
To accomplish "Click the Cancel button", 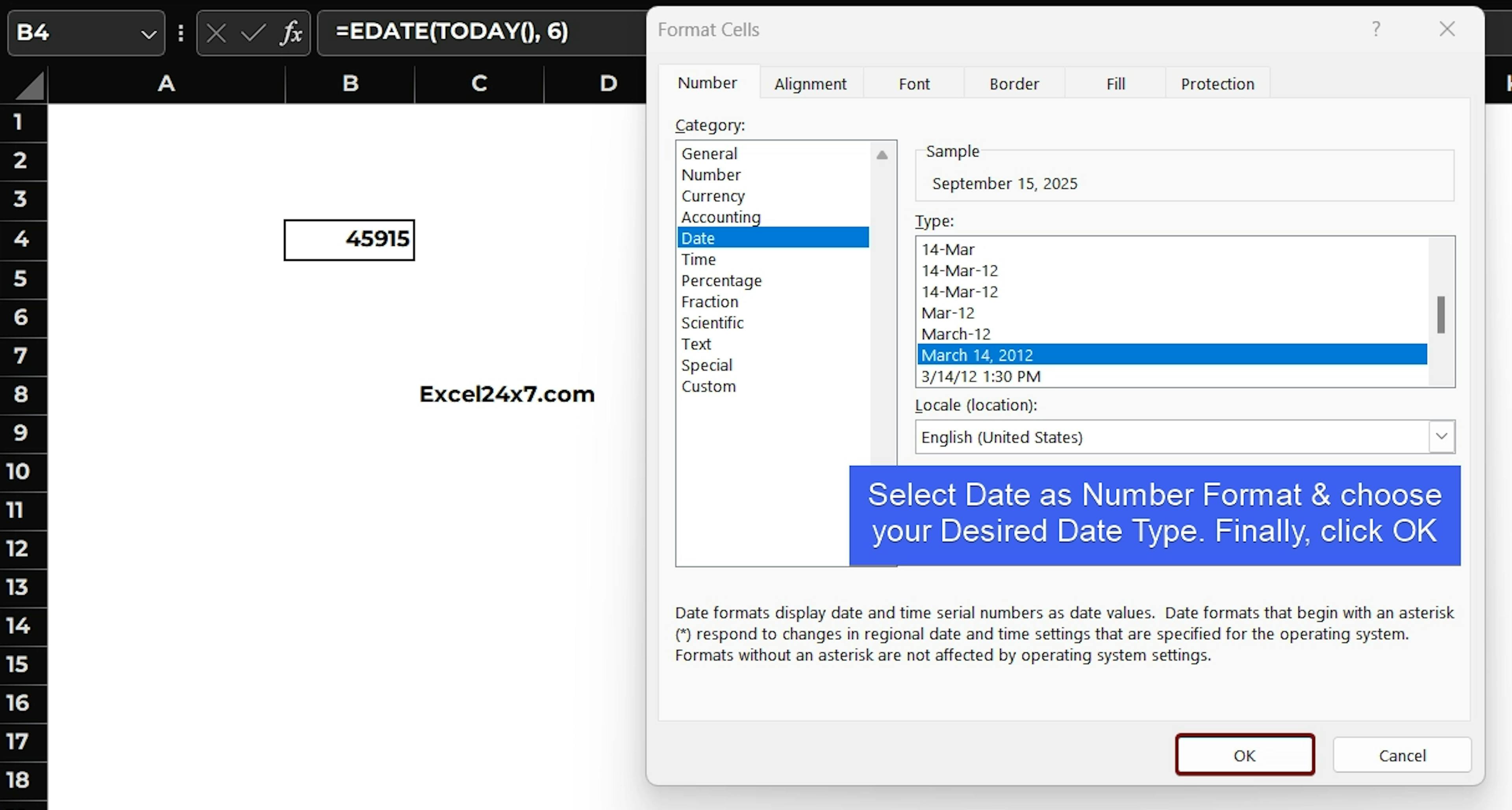I will pos(1402,755).
